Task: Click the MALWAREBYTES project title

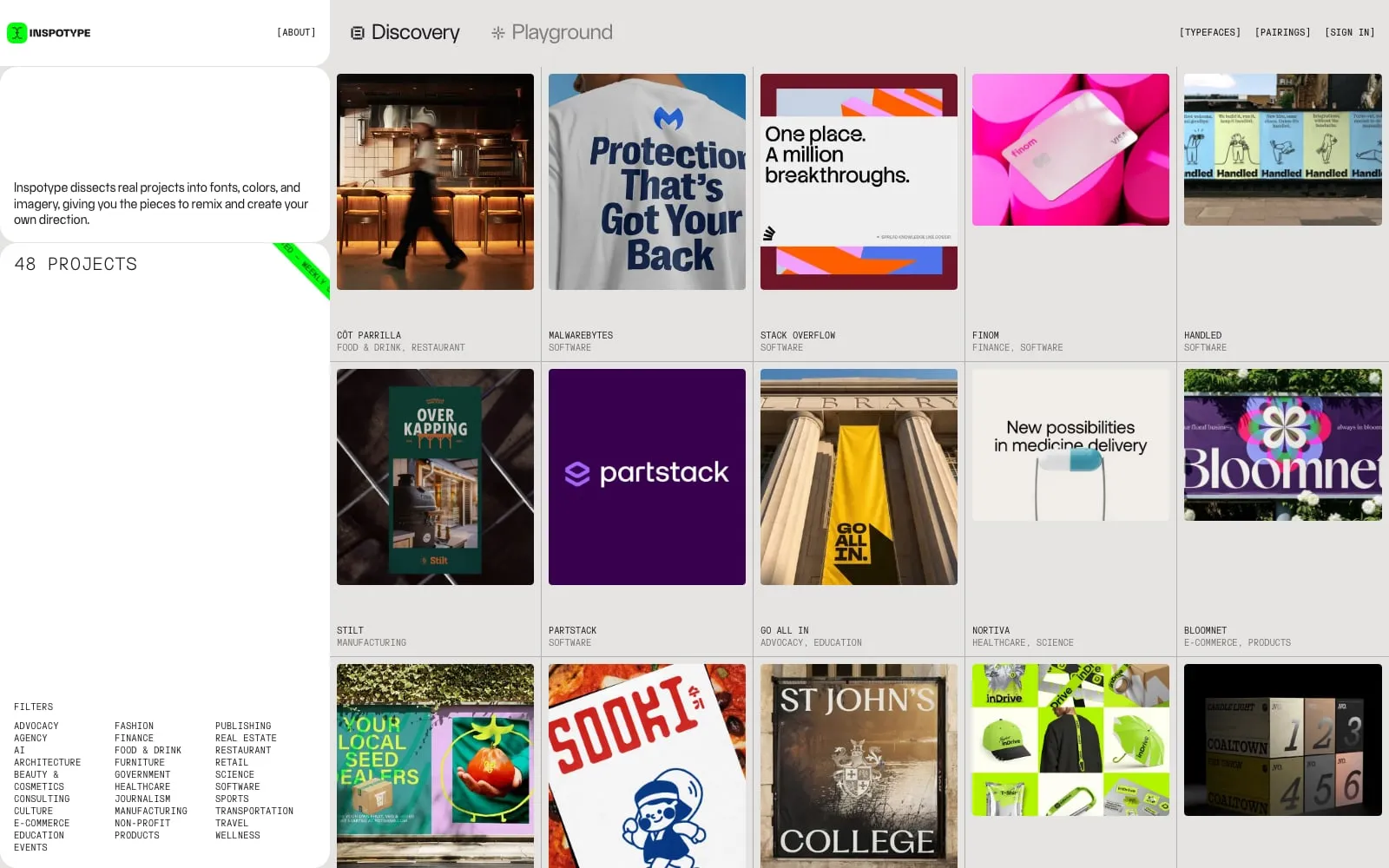Action: [x=581, y=335]
